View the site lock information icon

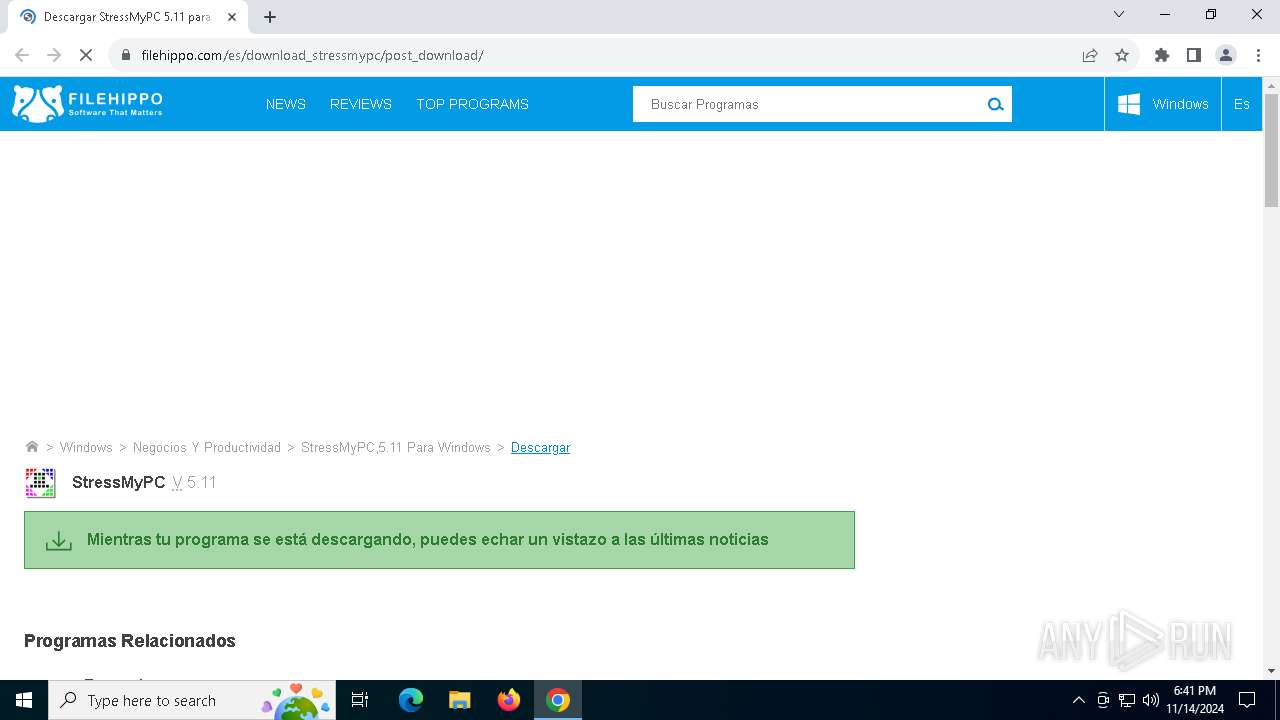[x=125, y=55]
